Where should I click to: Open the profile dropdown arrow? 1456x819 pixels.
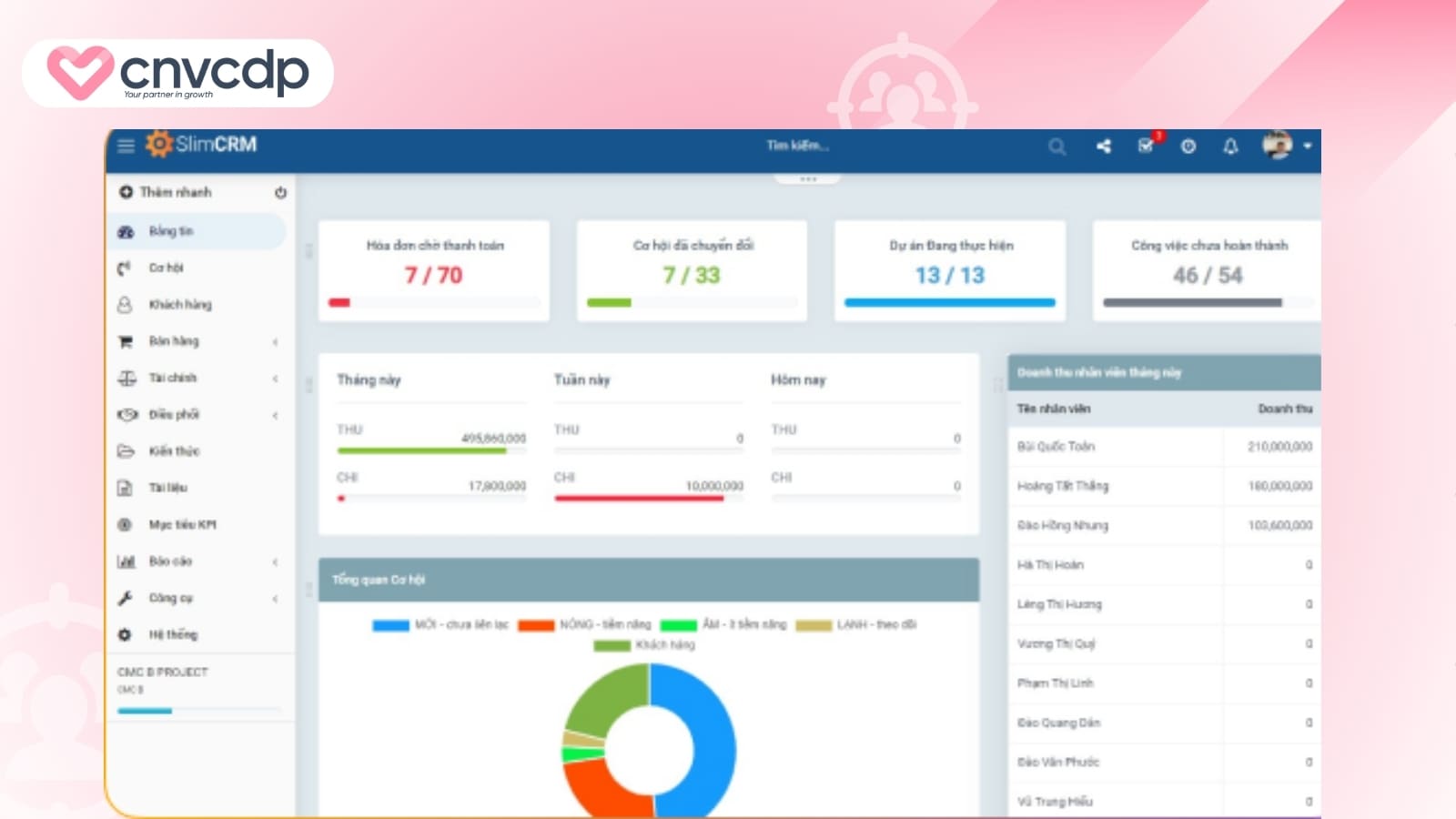1309,146
